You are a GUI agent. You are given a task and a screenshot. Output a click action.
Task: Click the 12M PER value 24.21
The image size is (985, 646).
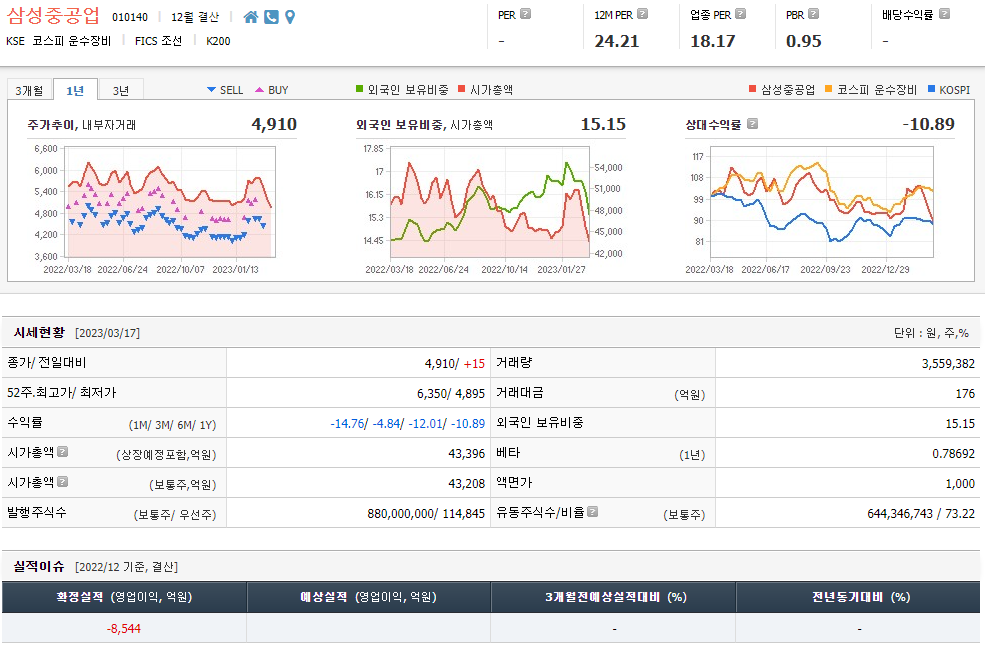point(616,41)
